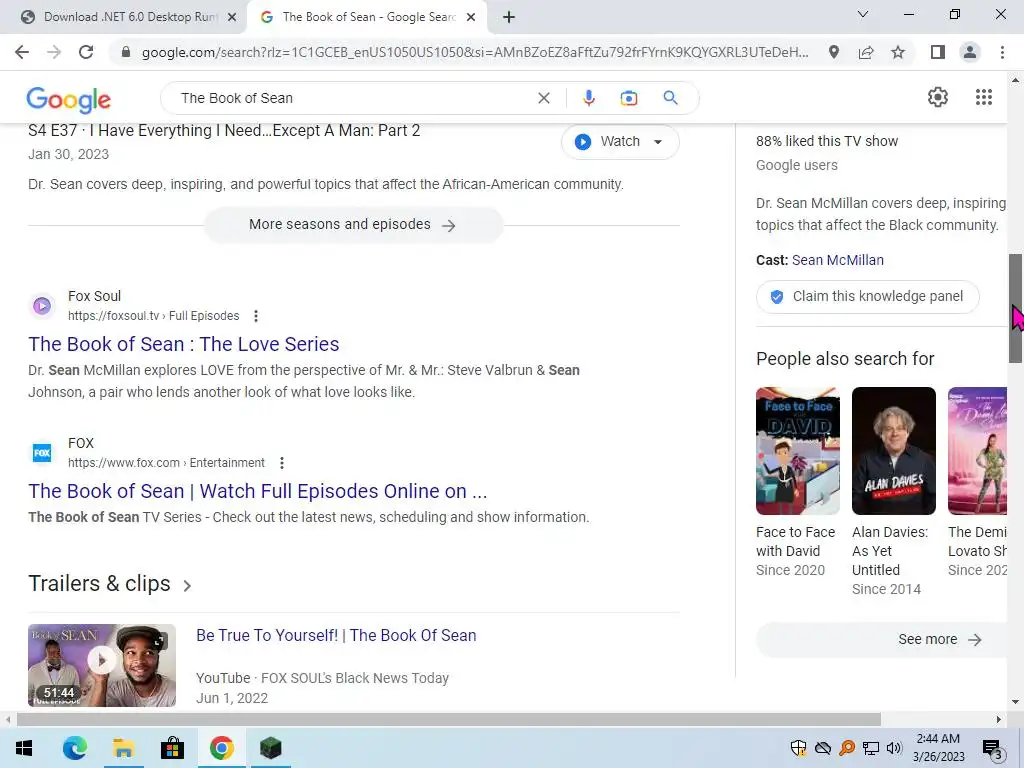Close the Download .NET 6.0 tab
The height and width of the screenshot is (768, 1024).
click(232, 17)
